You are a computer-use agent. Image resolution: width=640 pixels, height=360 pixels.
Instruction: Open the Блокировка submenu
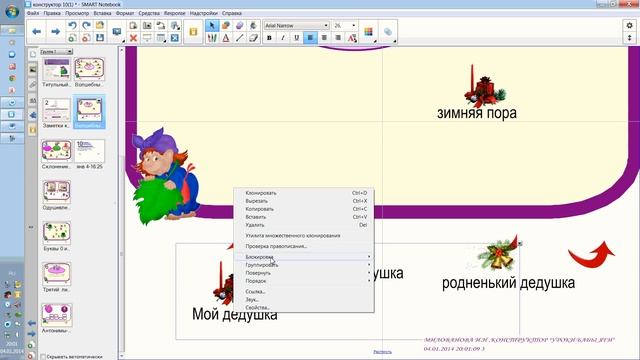click(304, 257)
